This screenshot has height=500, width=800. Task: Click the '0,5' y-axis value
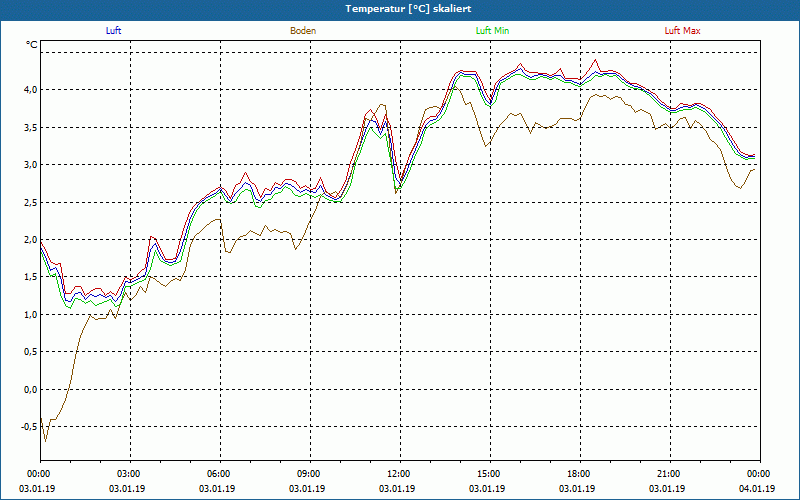point(31,352)
